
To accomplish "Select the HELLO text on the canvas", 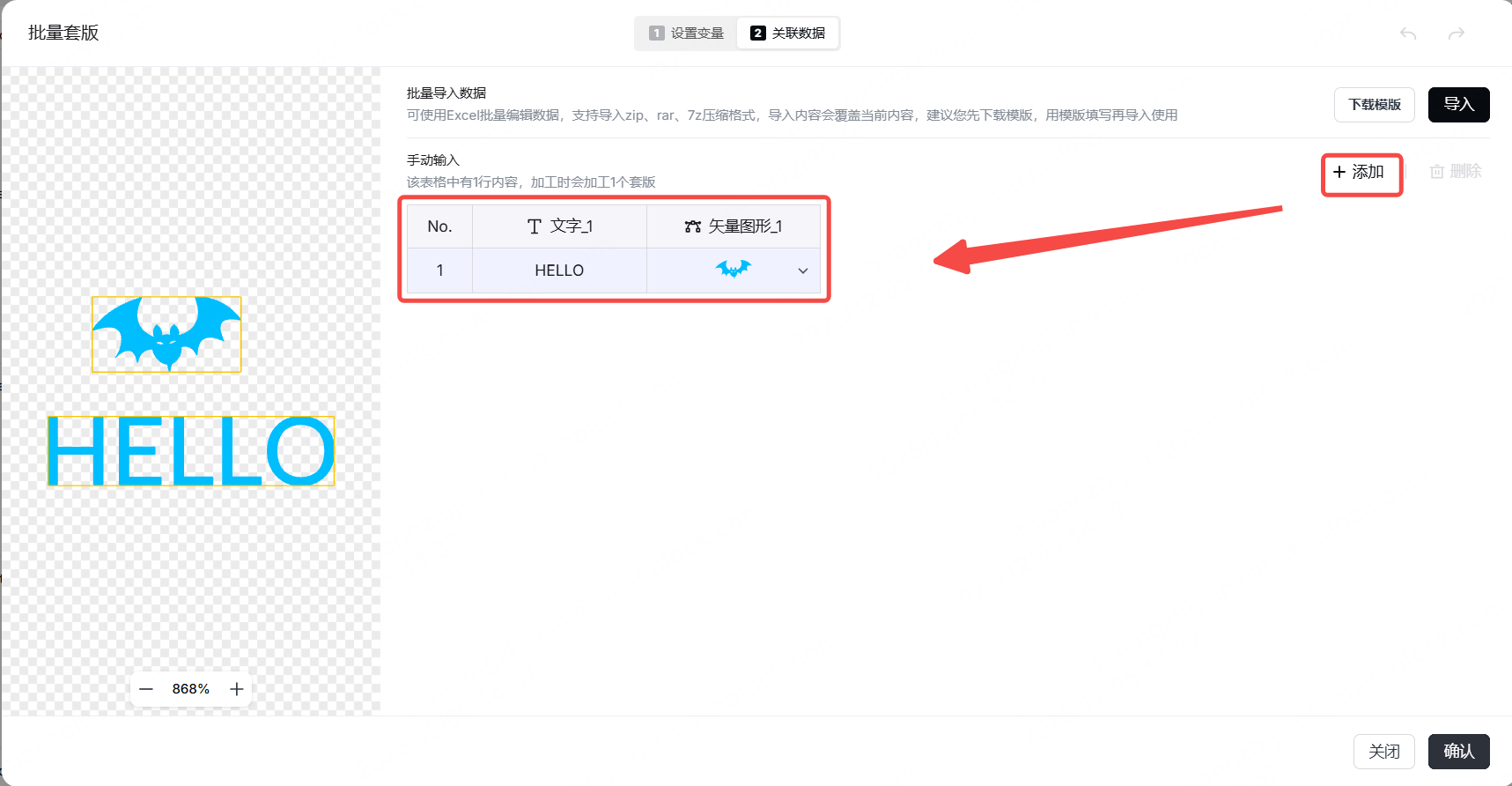I will pyautogui.click(x=191, y=451).
